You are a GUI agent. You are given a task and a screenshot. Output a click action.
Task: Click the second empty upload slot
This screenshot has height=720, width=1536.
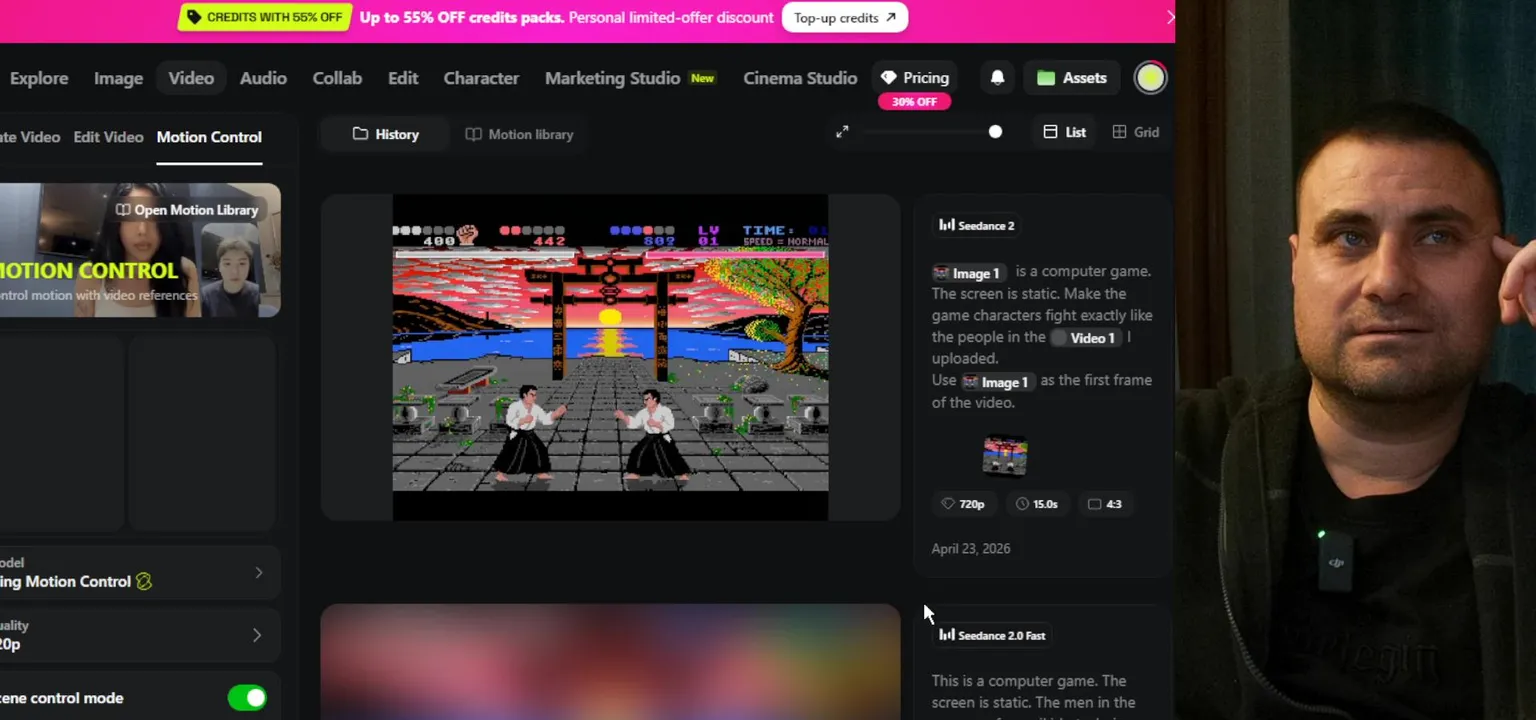click(202, 433)
